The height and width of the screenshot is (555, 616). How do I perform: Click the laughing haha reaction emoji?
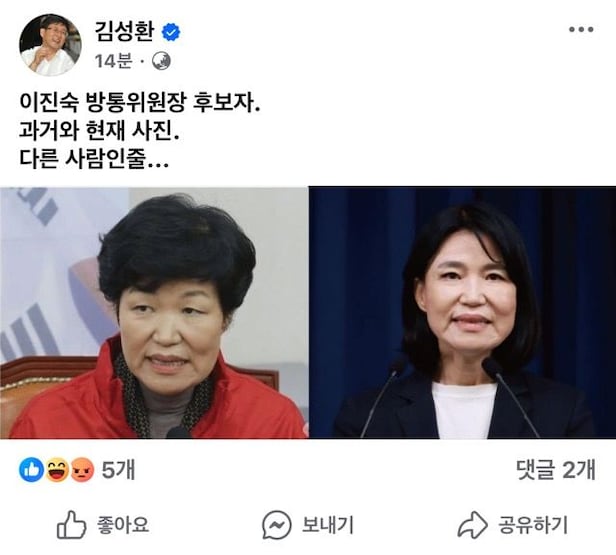click(57, 470)
